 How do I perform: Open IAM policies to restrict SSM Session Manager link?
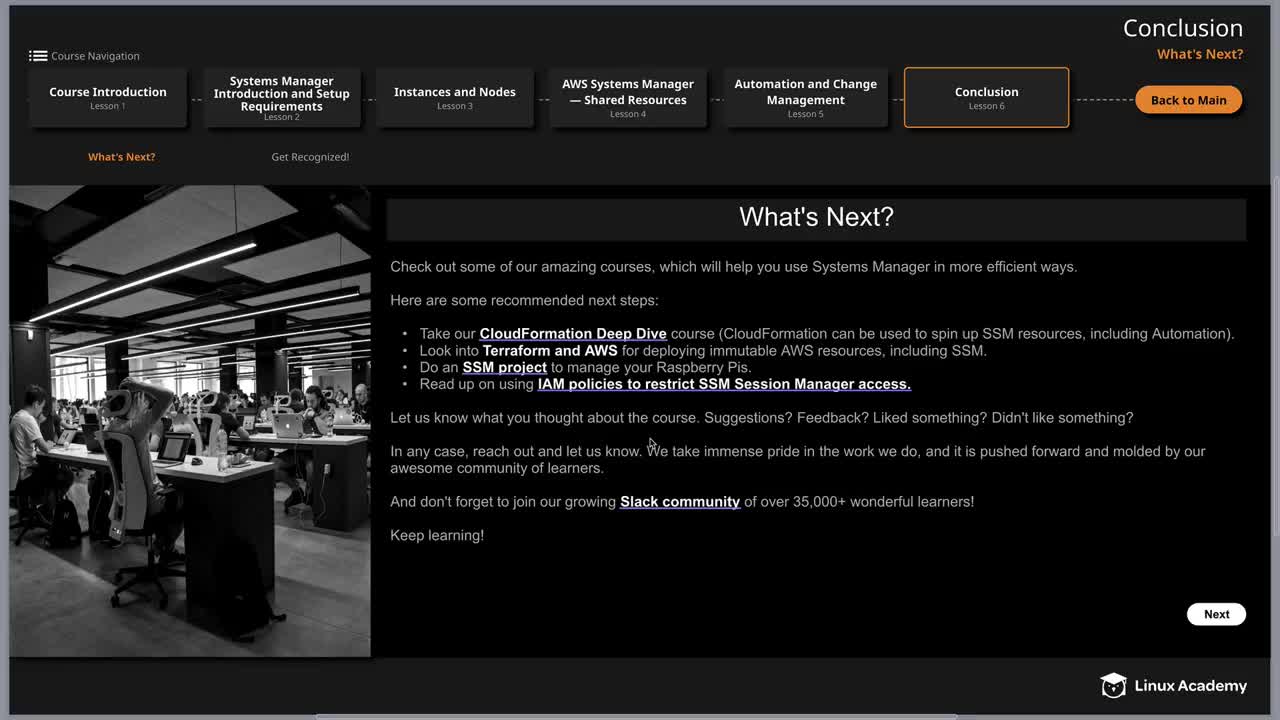(724, 384)
